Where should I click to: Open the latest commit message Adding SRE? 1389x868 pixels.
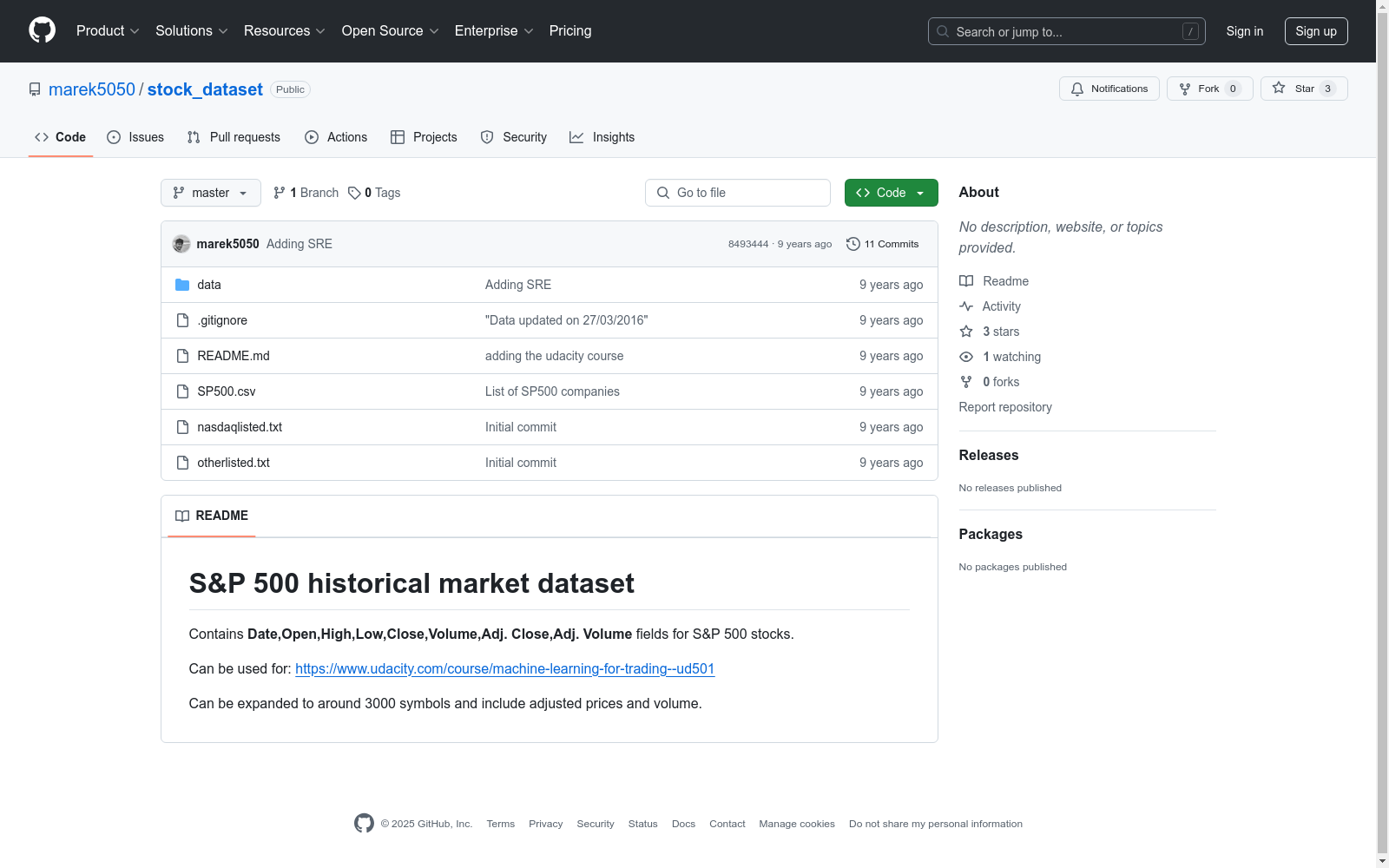pyautogui.click(x=300, y=244)
